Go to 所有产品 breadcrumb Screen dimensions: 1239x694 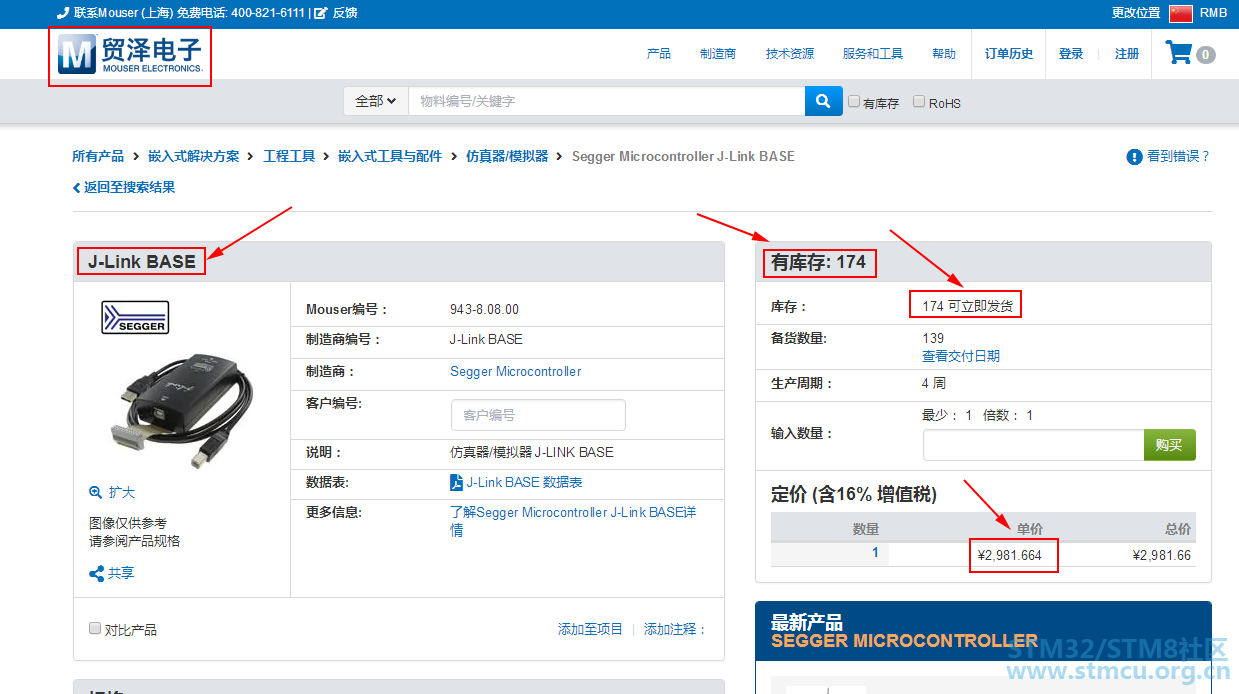98,156
